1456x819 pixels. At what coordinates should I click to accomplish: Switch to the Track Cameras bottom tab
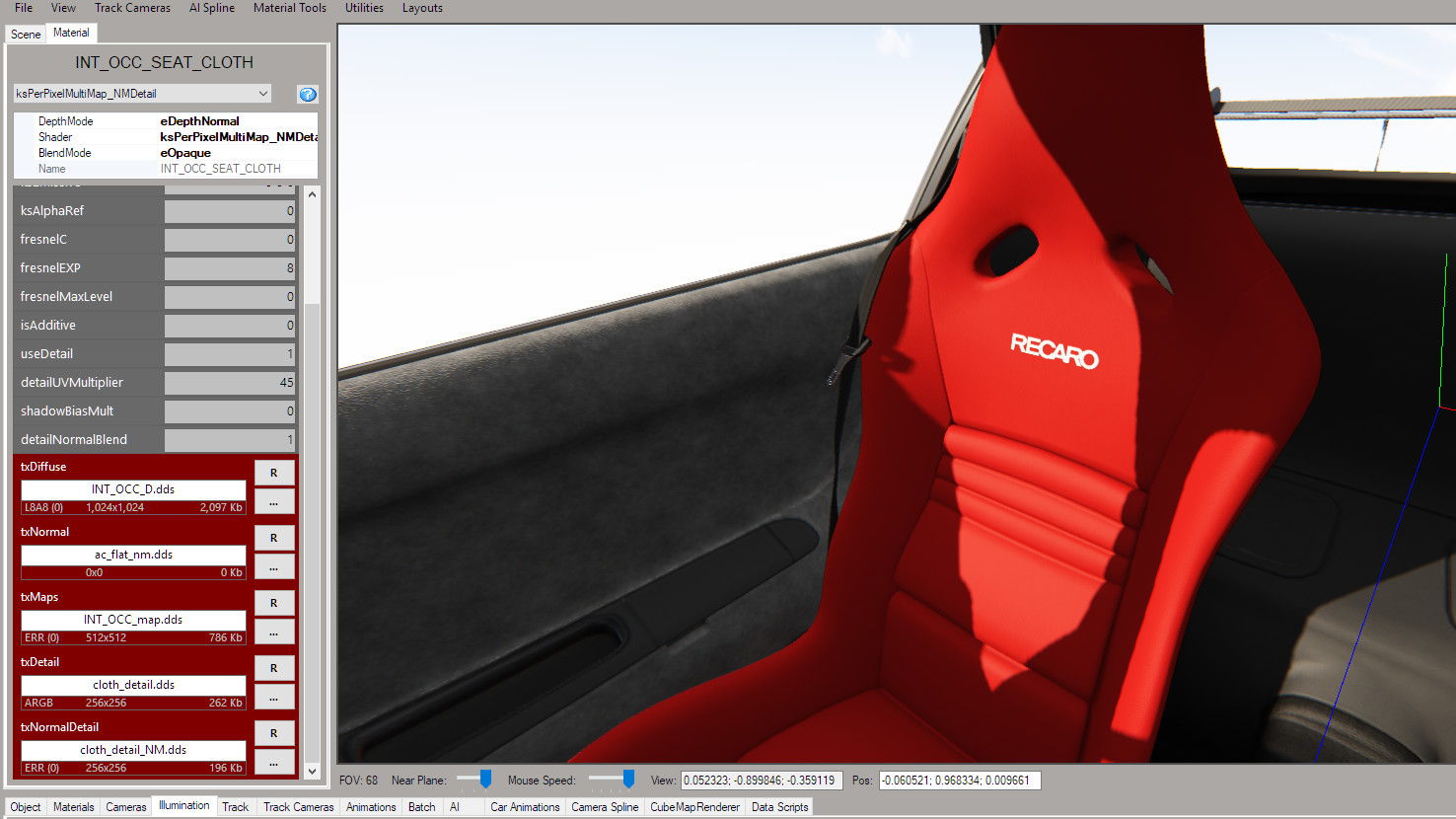pyautogui.click(x=299, y=807)
